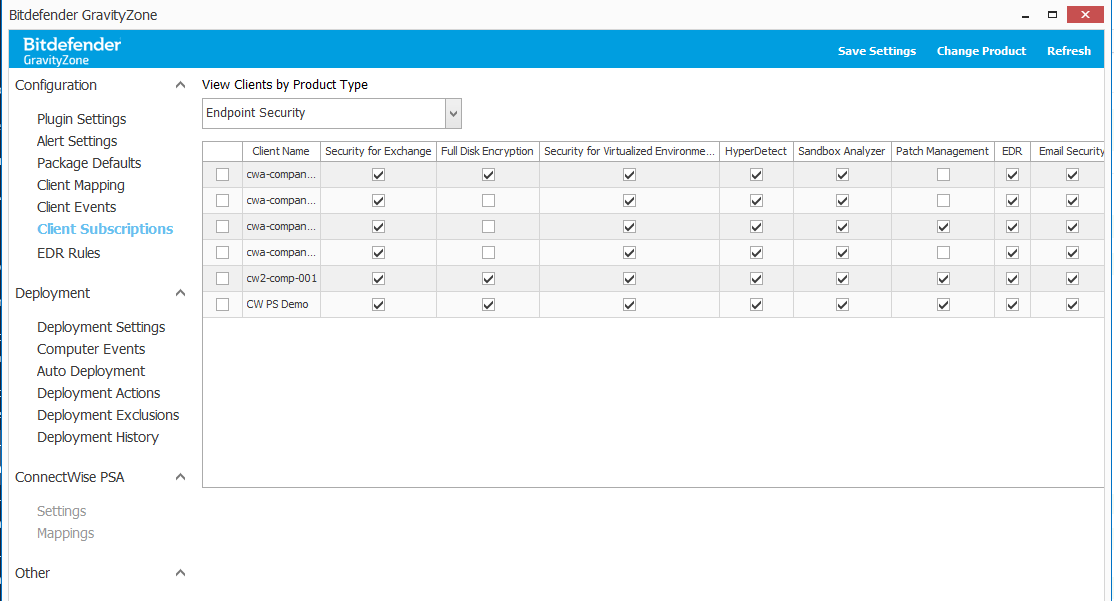Refresh the client subscriptions list
1114x601 pixels.
coord(1068,50)
